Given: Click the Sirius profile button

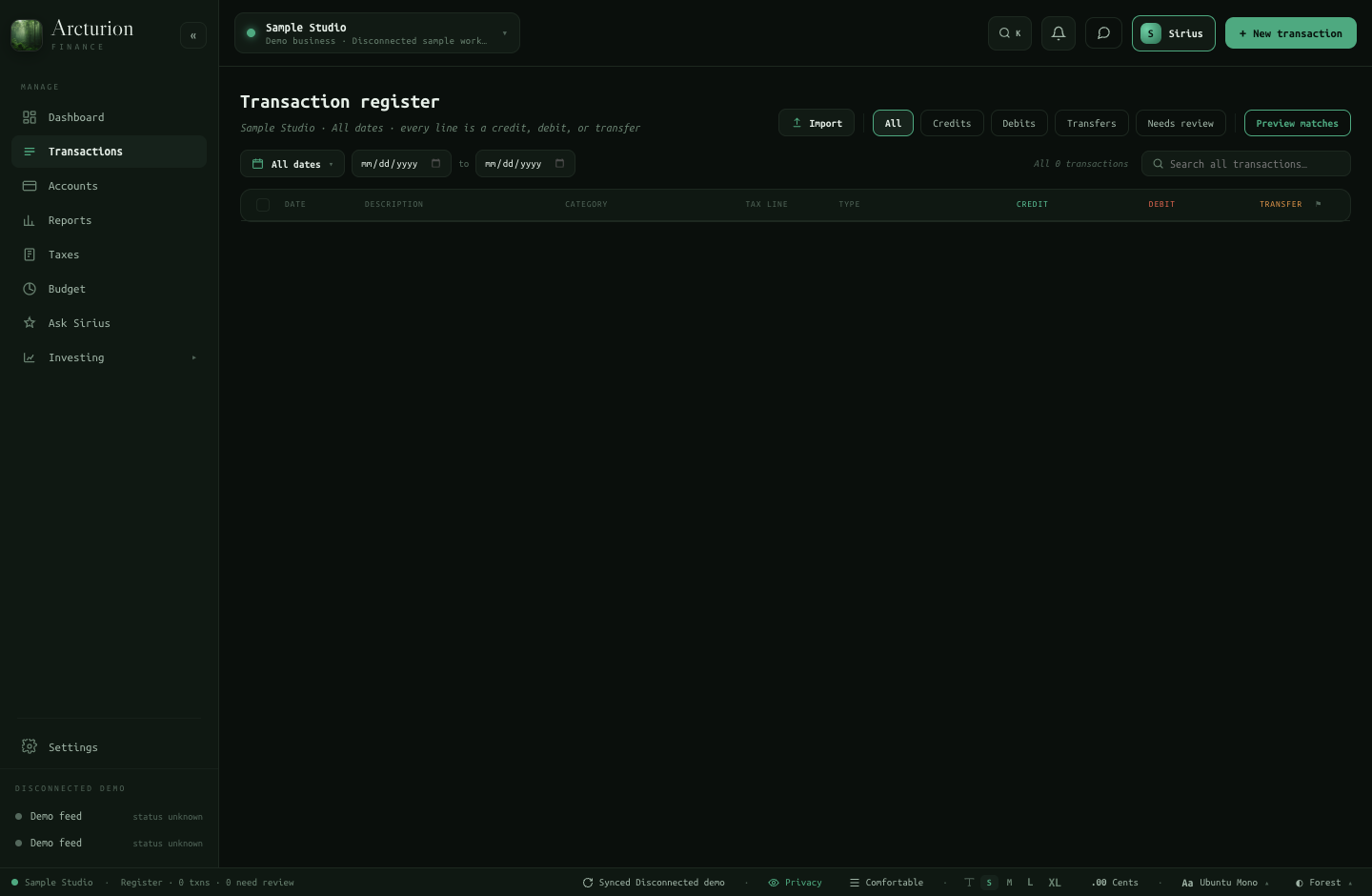Looking at the screenshot, I should coord(1174,33).
